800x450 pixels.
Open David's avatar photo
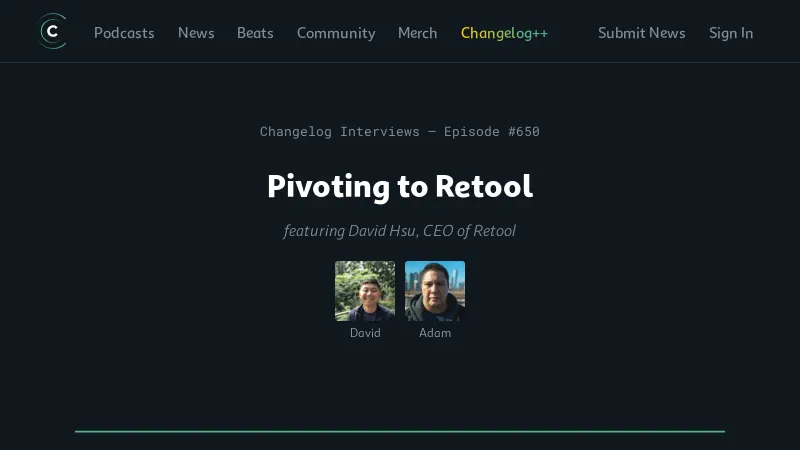tap(365, 291)
